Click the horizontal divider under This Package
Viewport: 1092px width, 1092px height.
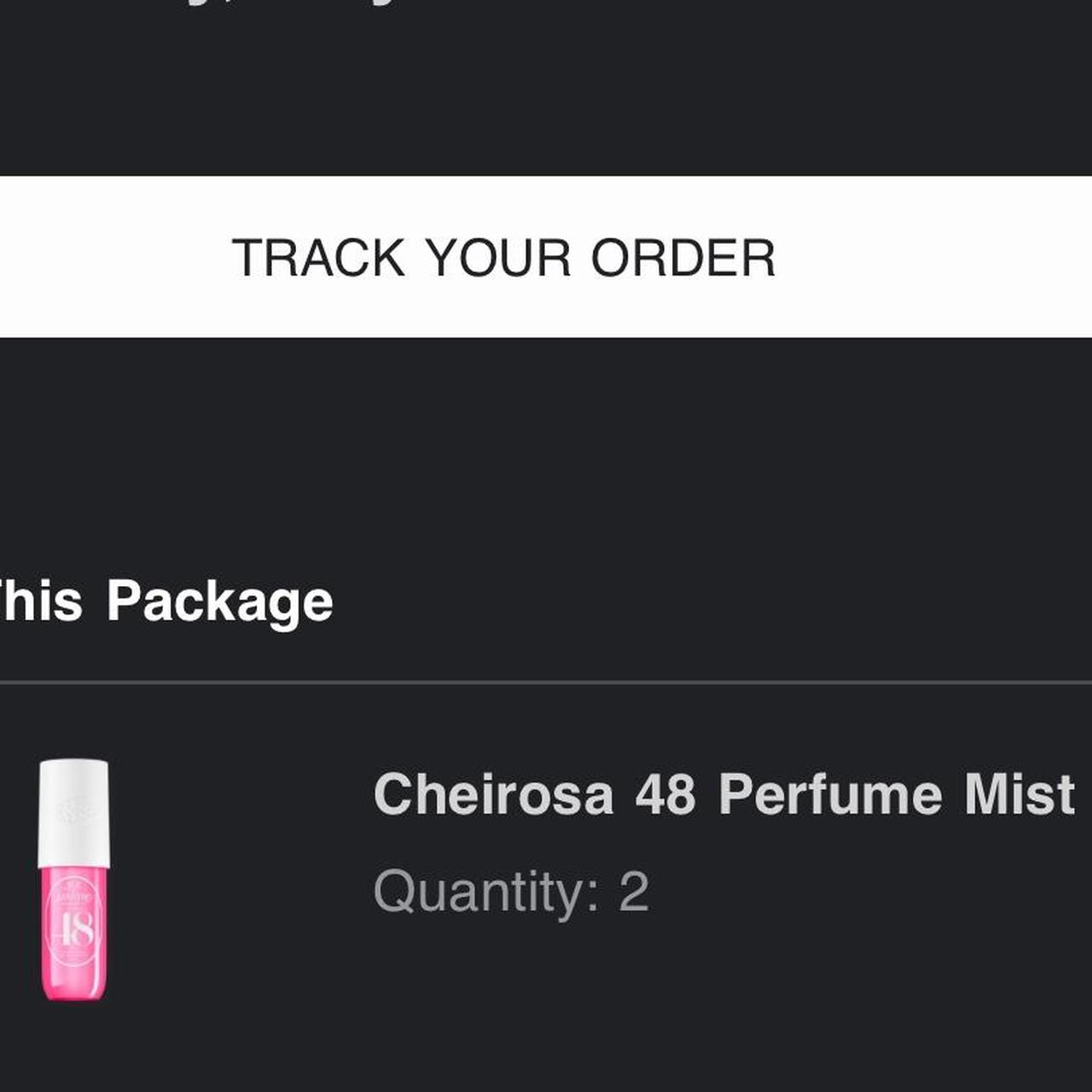pos(546,682)
